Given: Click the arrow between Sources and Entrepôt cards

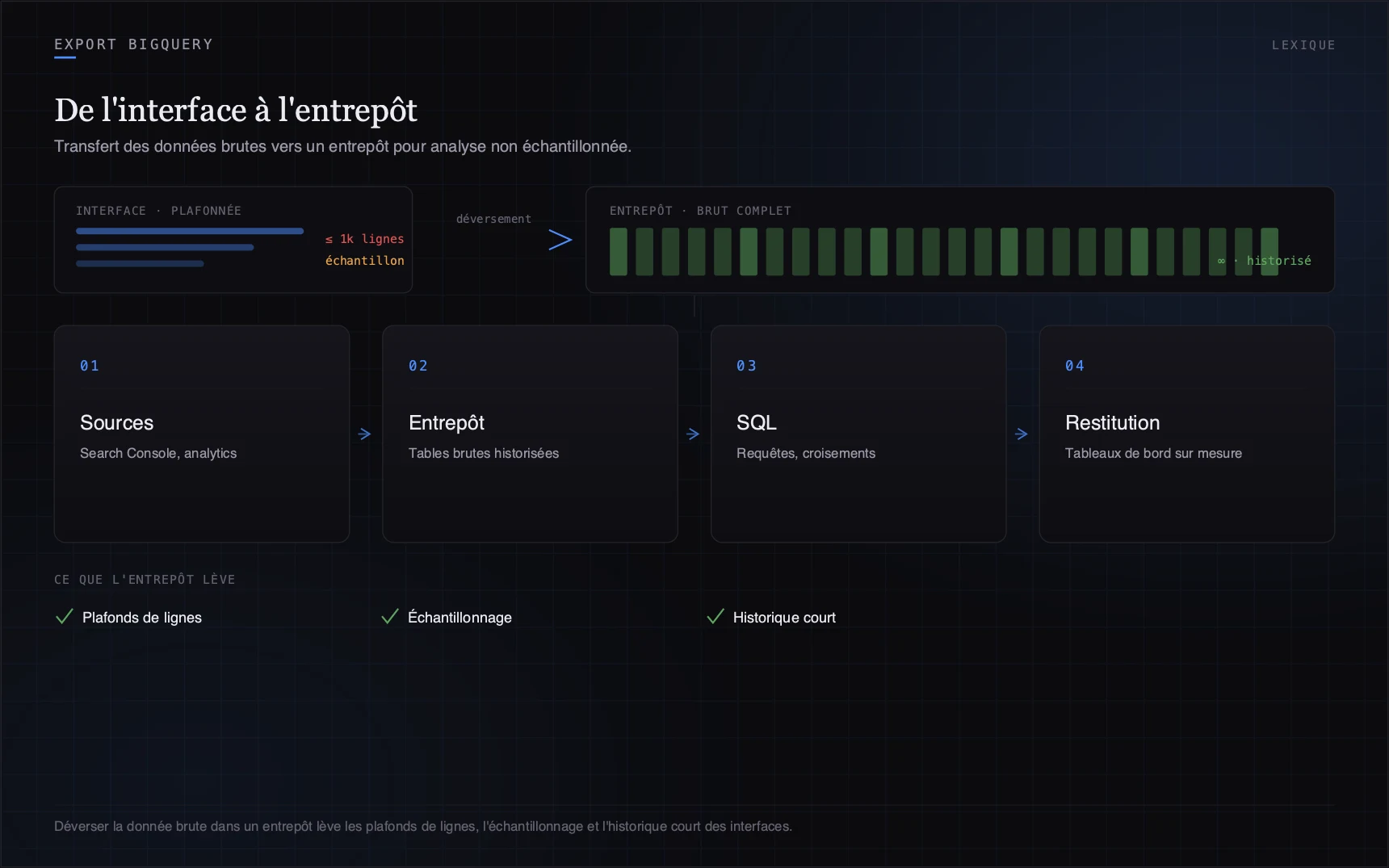Looking at the screenshot, I should 365,434.
